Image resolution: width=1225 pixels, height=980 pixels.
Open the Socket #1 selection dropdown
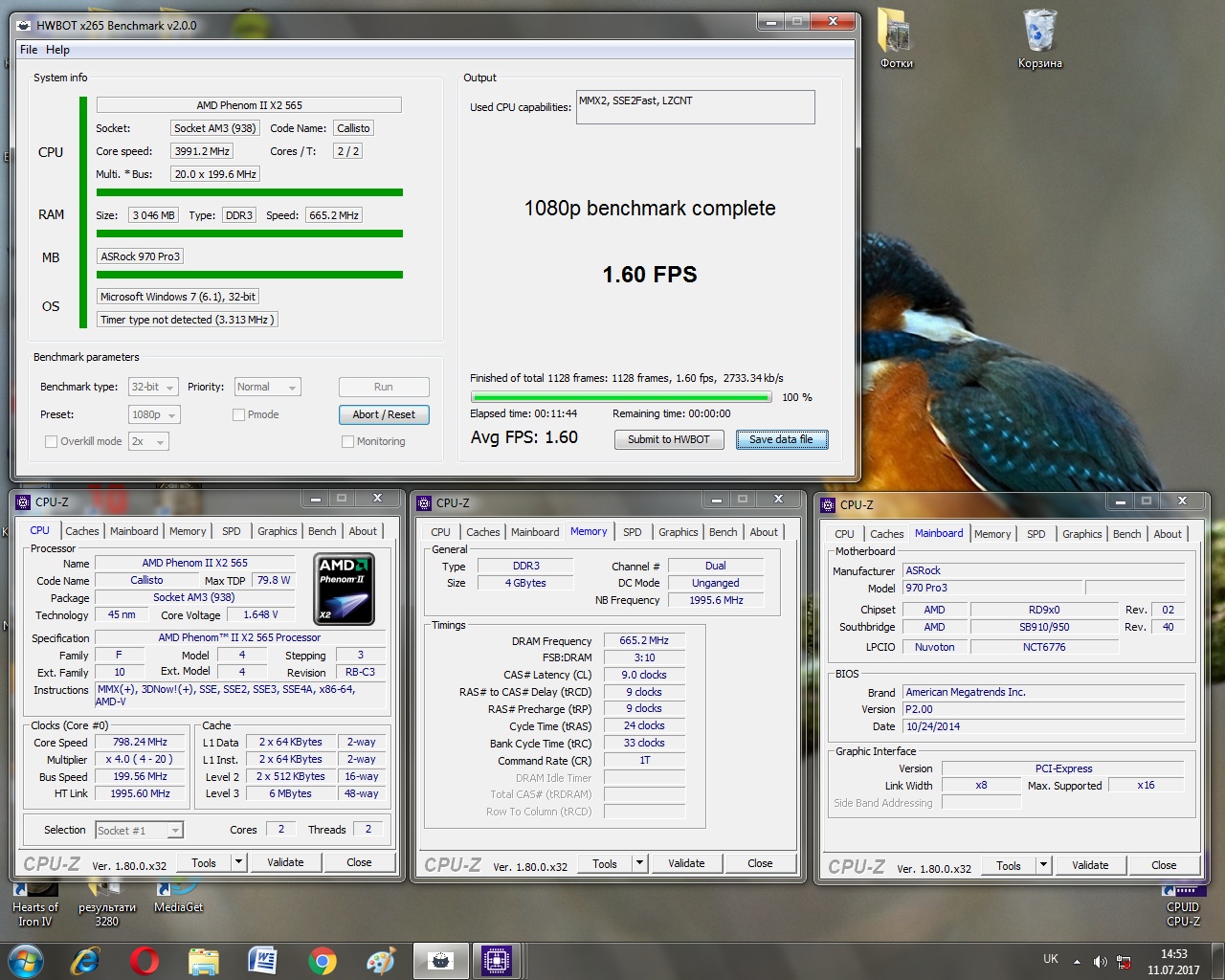(139, 831)
